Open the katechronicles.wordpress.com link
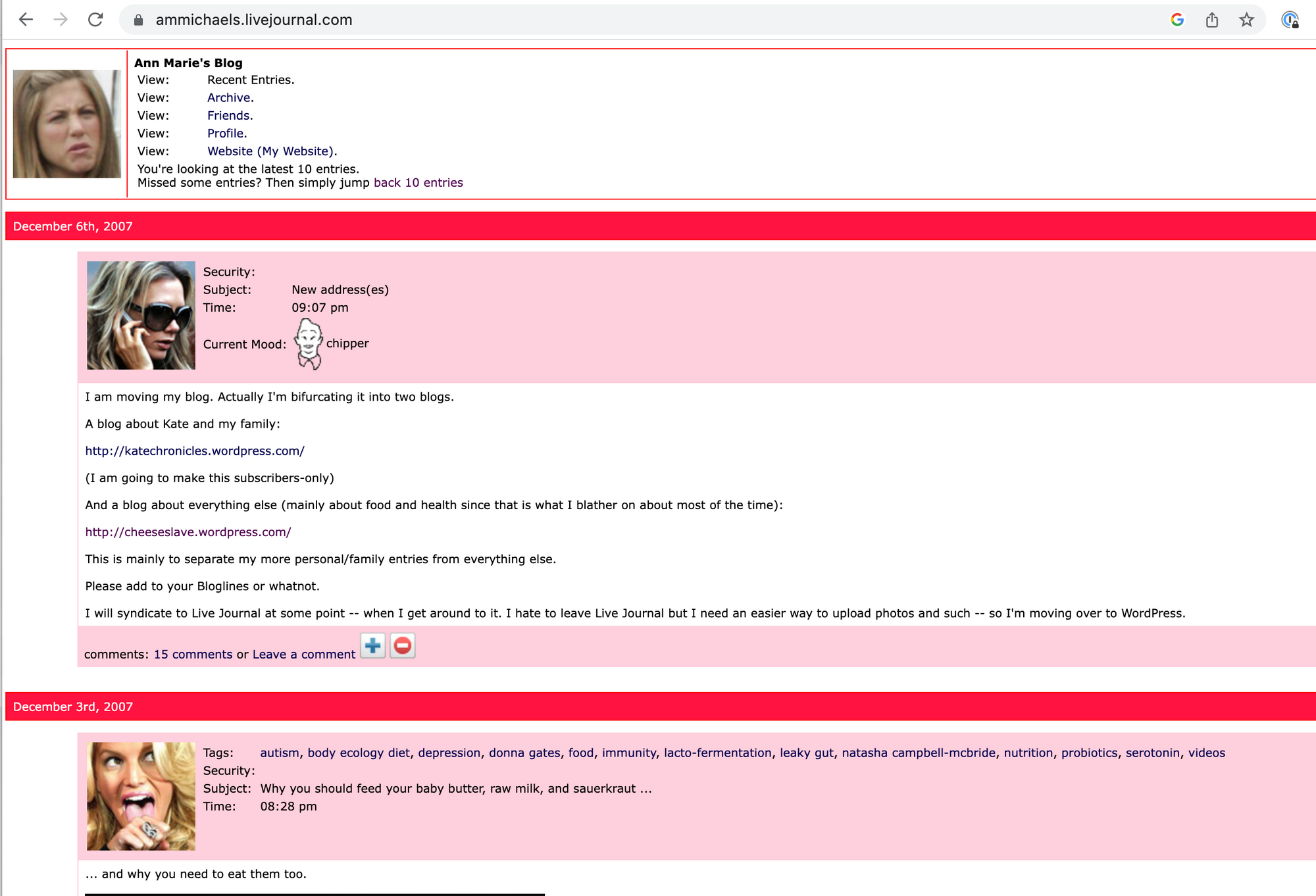This screenshot has height=896, width=1316. click(195, 451)
